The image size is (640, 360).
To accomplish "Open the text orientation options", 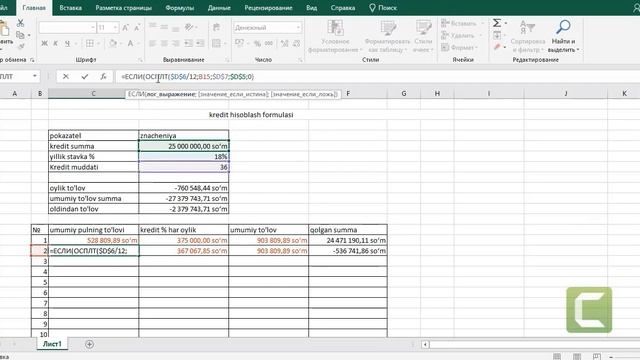I will click(x=189, y=27).
